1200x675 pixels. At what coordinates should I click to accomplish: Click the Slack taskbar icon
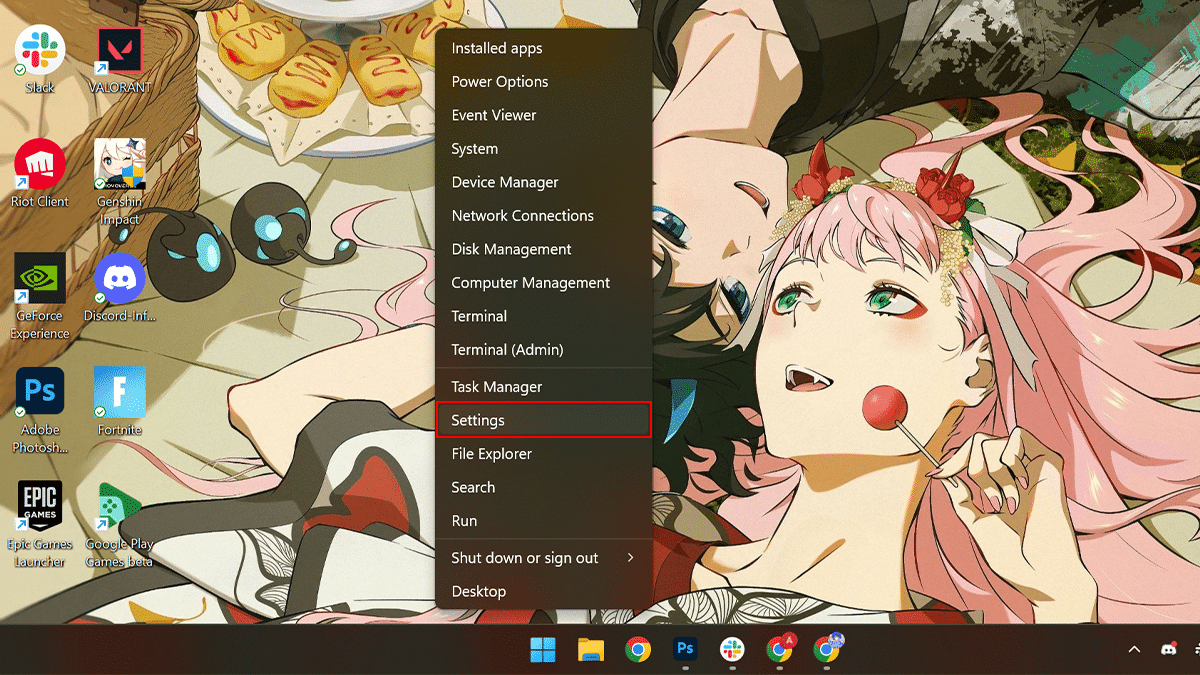[x=733, y=649]
